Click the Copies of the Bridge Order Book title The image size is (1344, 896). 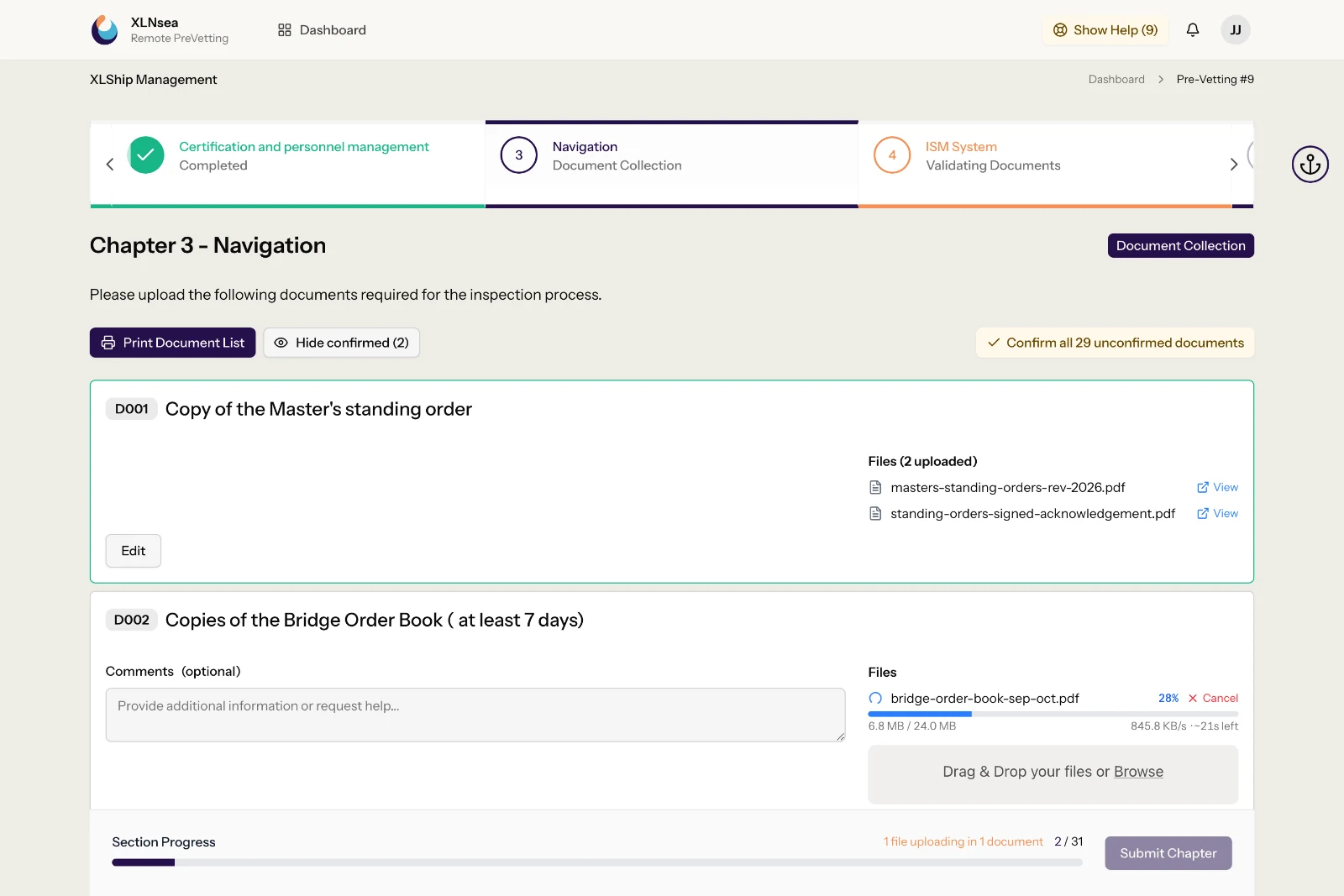coord(375,620)
